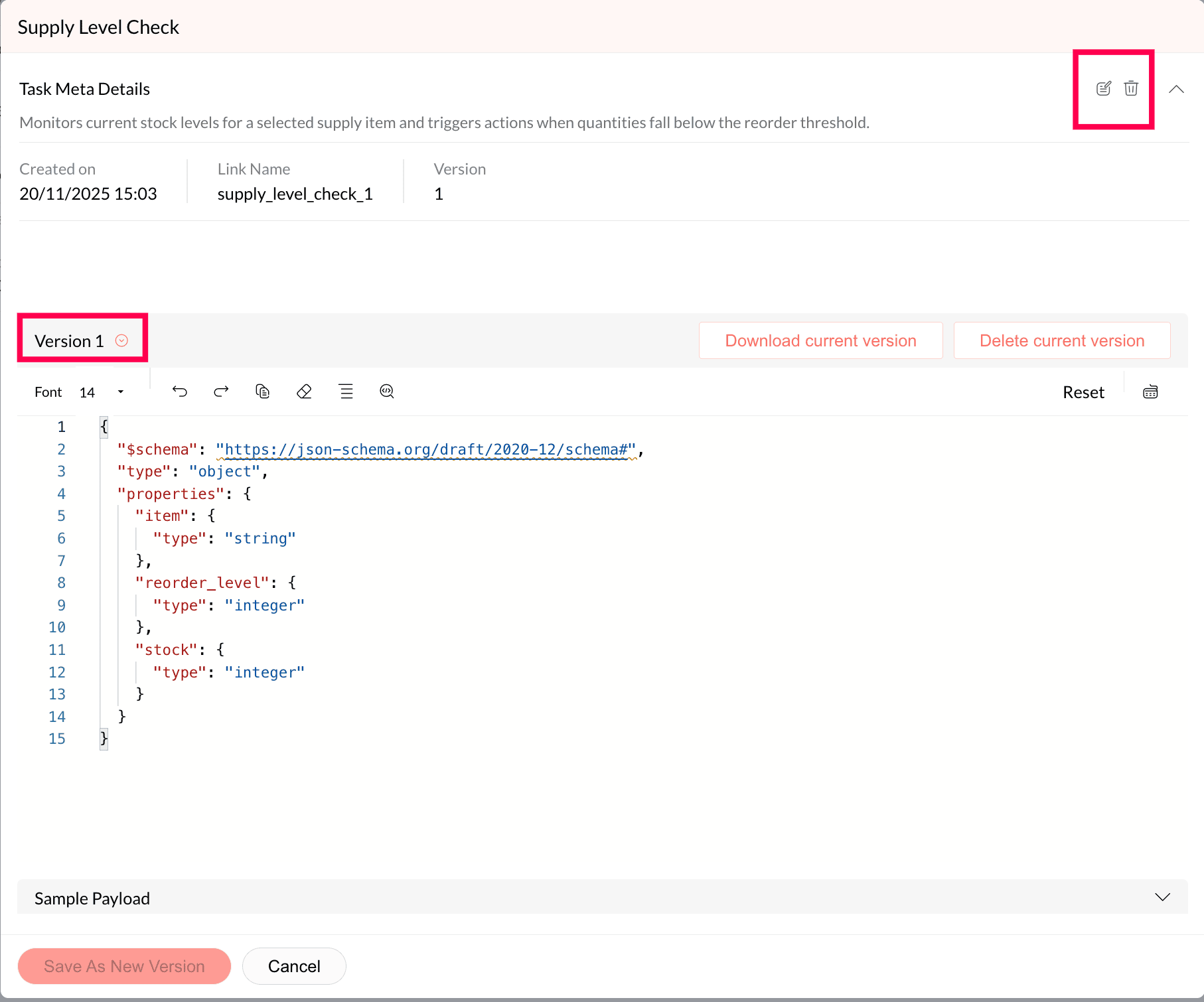
Task: Click the undo icon in editor toolbar
Action: pos(180,392)
